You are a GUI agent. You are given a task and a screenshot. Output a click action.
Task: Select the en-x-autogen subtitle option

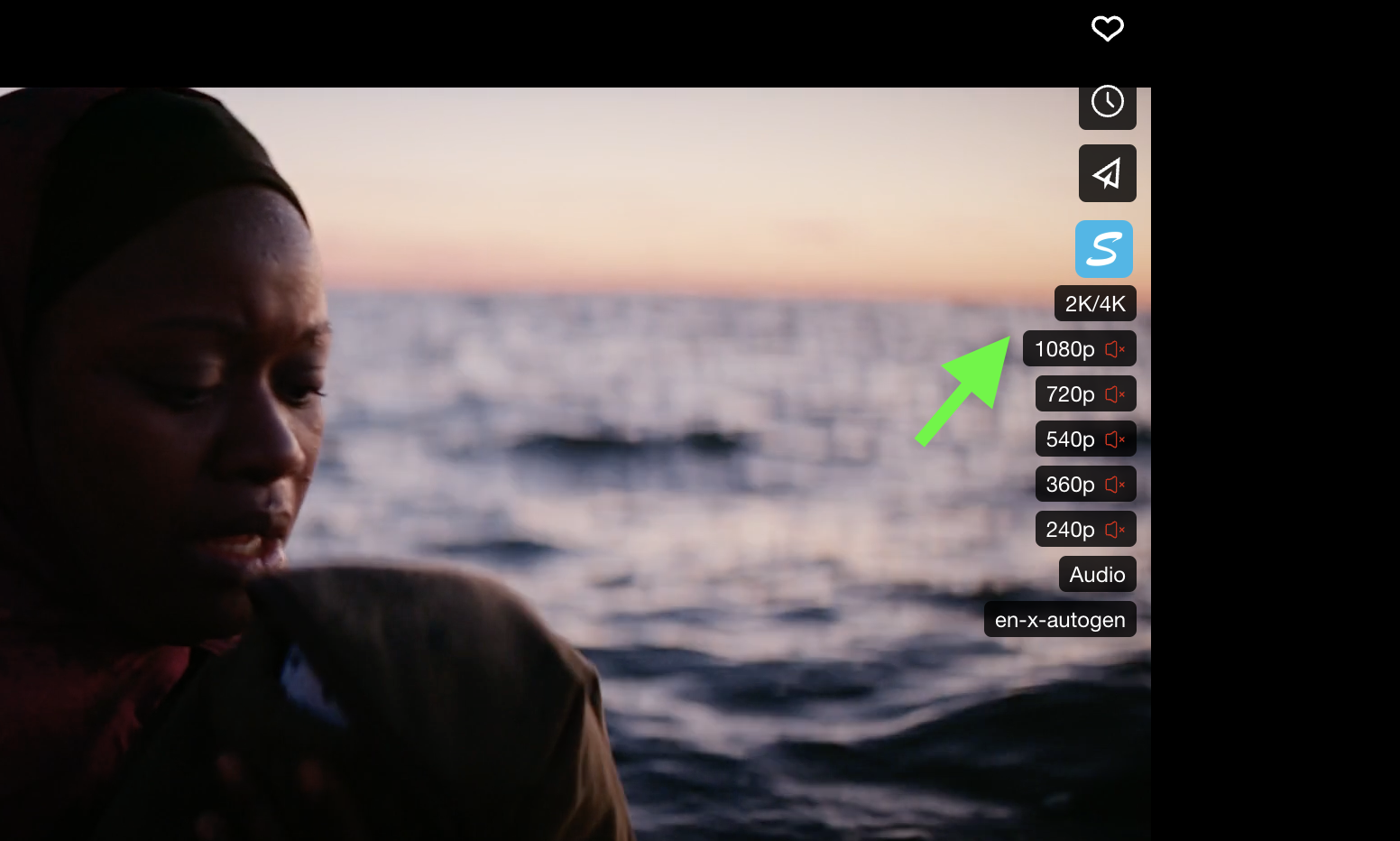click(x=1060, y=619)
